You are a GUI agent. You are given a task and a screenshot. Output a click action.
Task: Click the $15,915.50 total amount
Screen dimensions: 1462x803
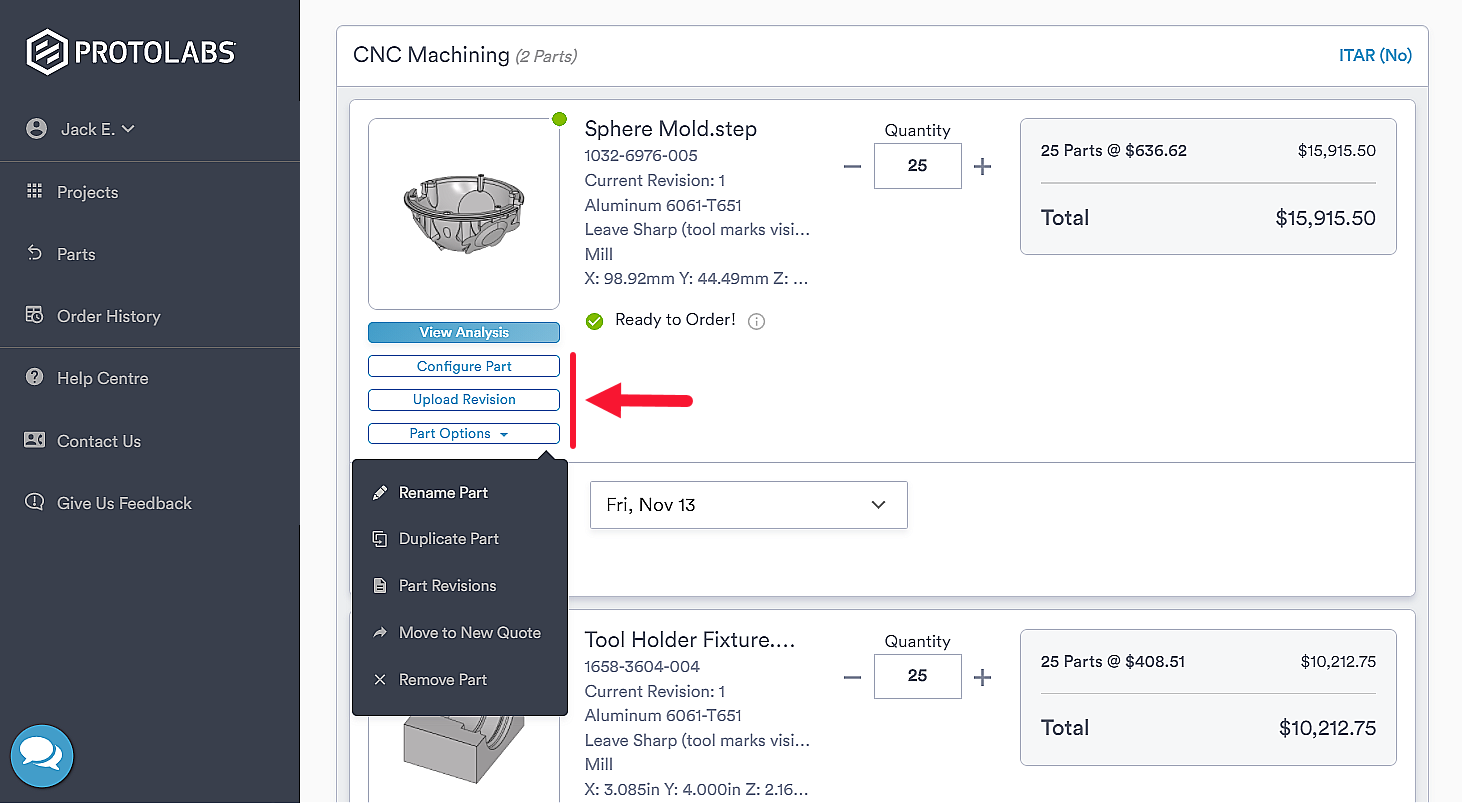point(1325,218)
